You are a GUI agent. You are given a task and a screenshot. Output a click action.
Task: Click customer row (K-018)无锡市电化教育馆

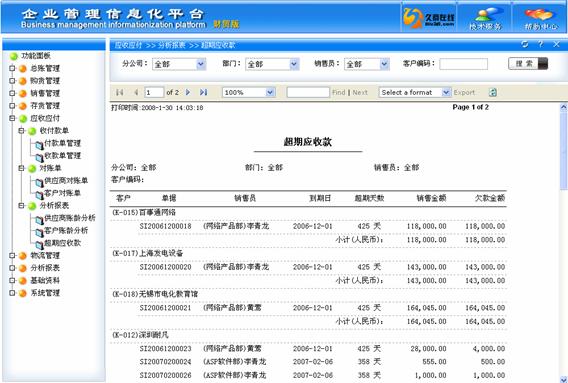pyautogui.click(x=155, y=294)
